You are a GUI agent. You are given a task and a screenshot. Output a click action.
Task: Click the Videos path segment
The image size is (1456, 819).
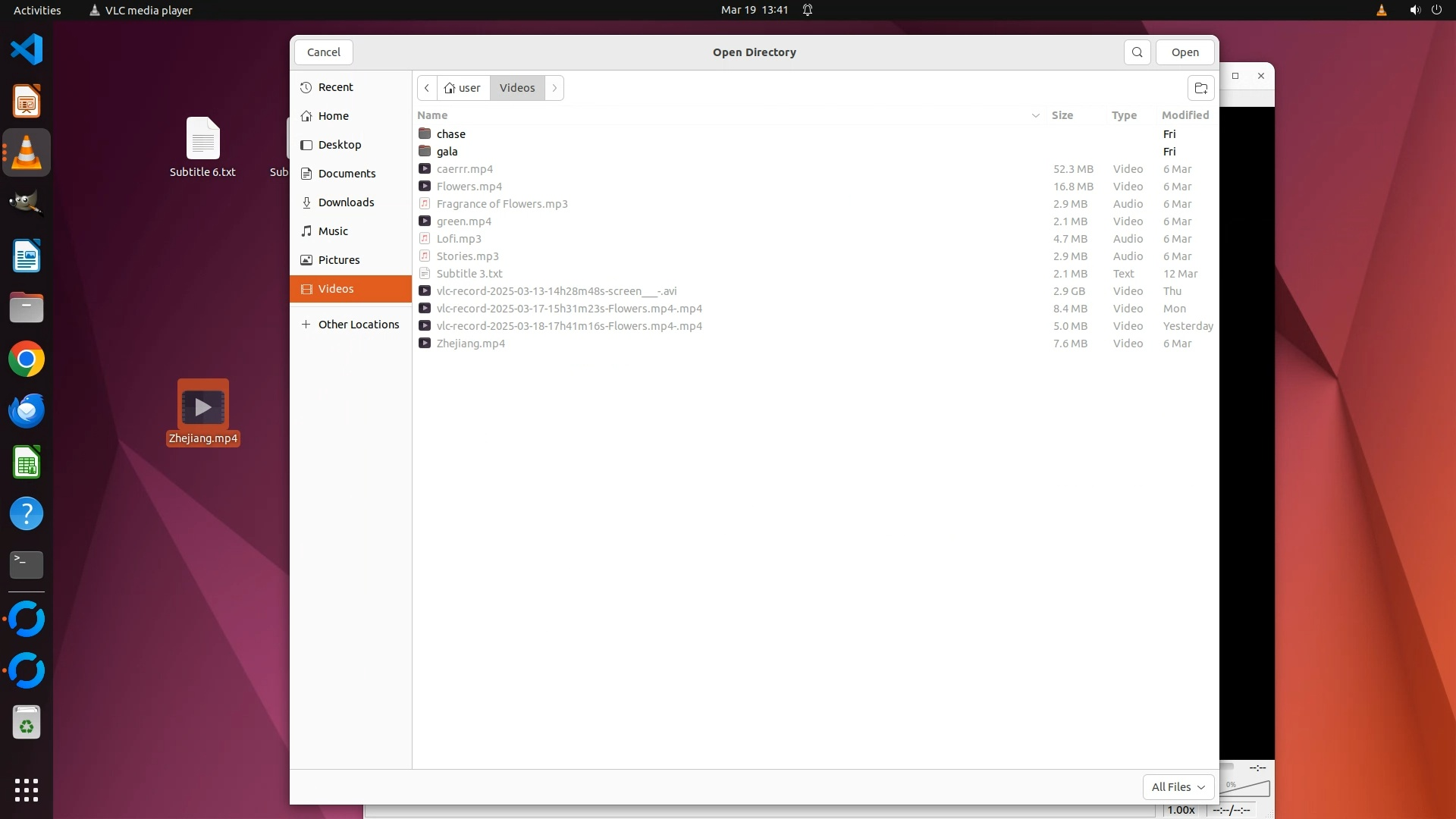(517, 88)
